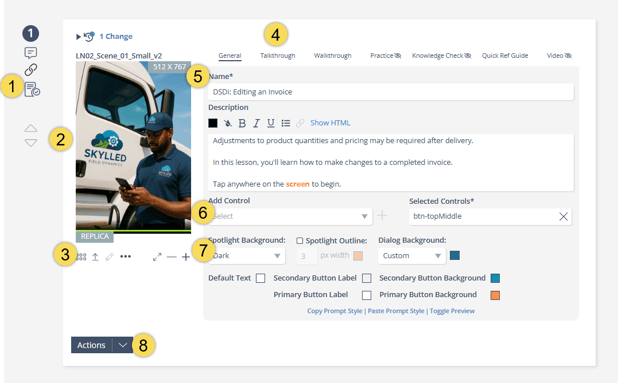The image size is (618, 383).
Task: Toggle the Secondary Button Label checkbox
Action: [x=367, y=278]
